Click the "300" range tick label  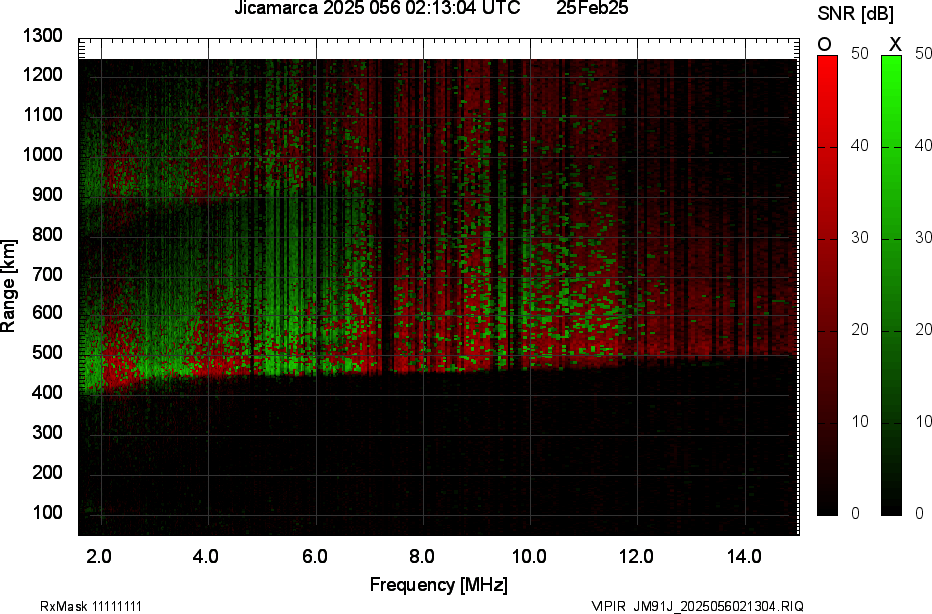point(46,432)
